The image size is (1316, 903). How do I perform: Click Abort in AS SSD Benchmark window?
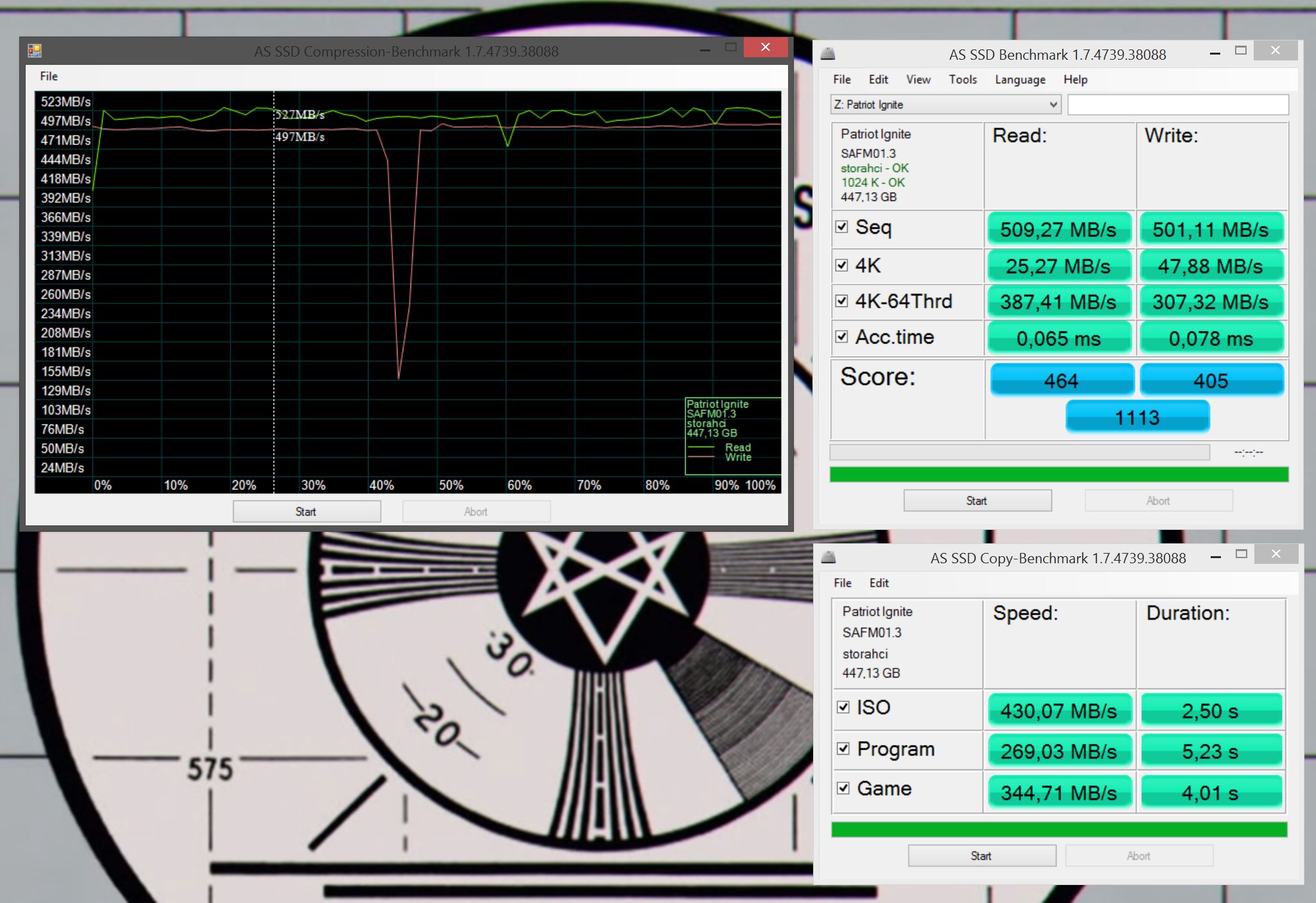pos(1159,501)
